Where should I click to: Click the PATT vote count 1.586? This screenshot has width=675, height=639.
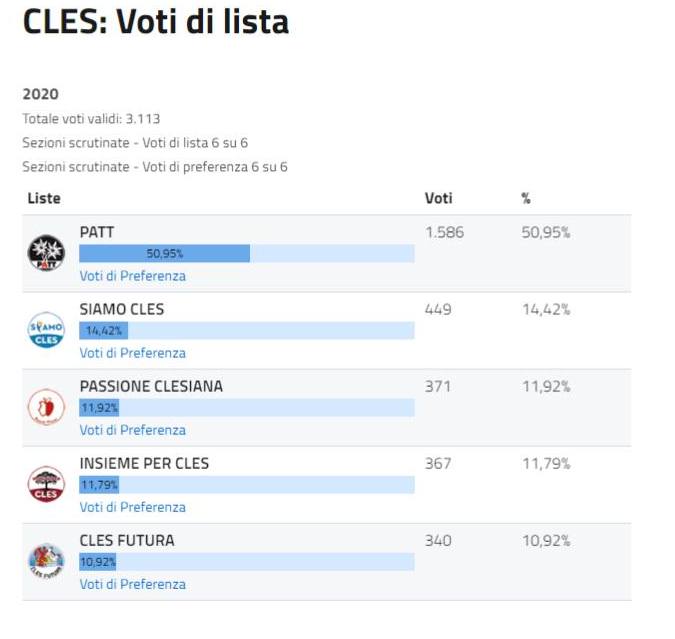[444, 232]
